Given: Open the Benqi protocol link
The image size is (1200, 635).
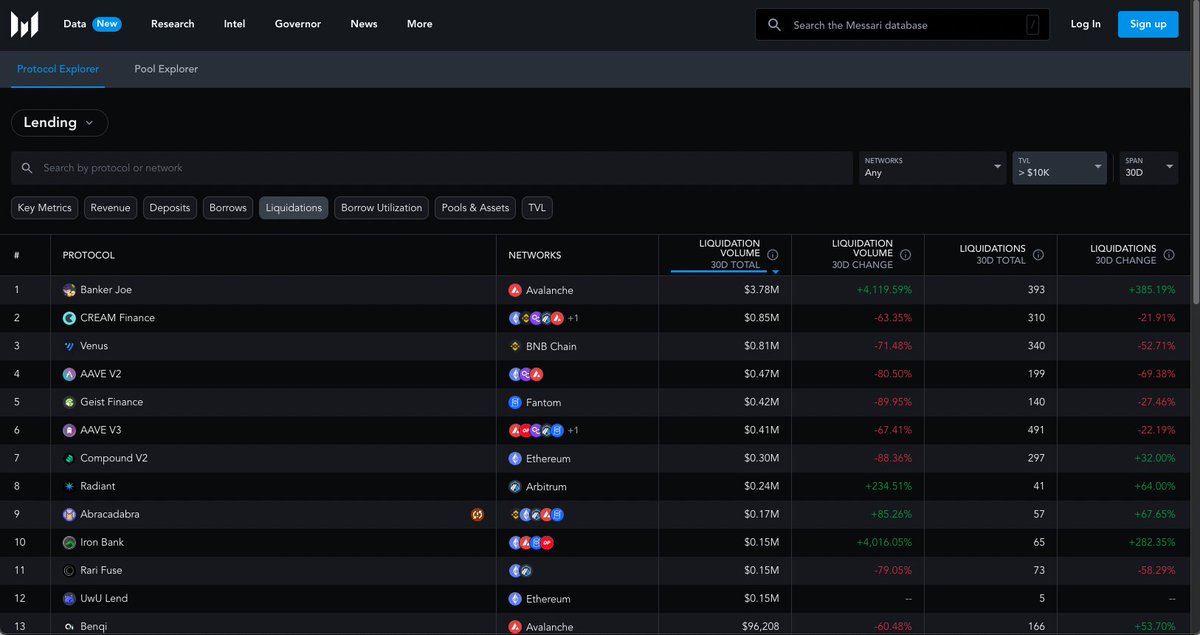Looking at the screenshot, I should coord(94,627).
